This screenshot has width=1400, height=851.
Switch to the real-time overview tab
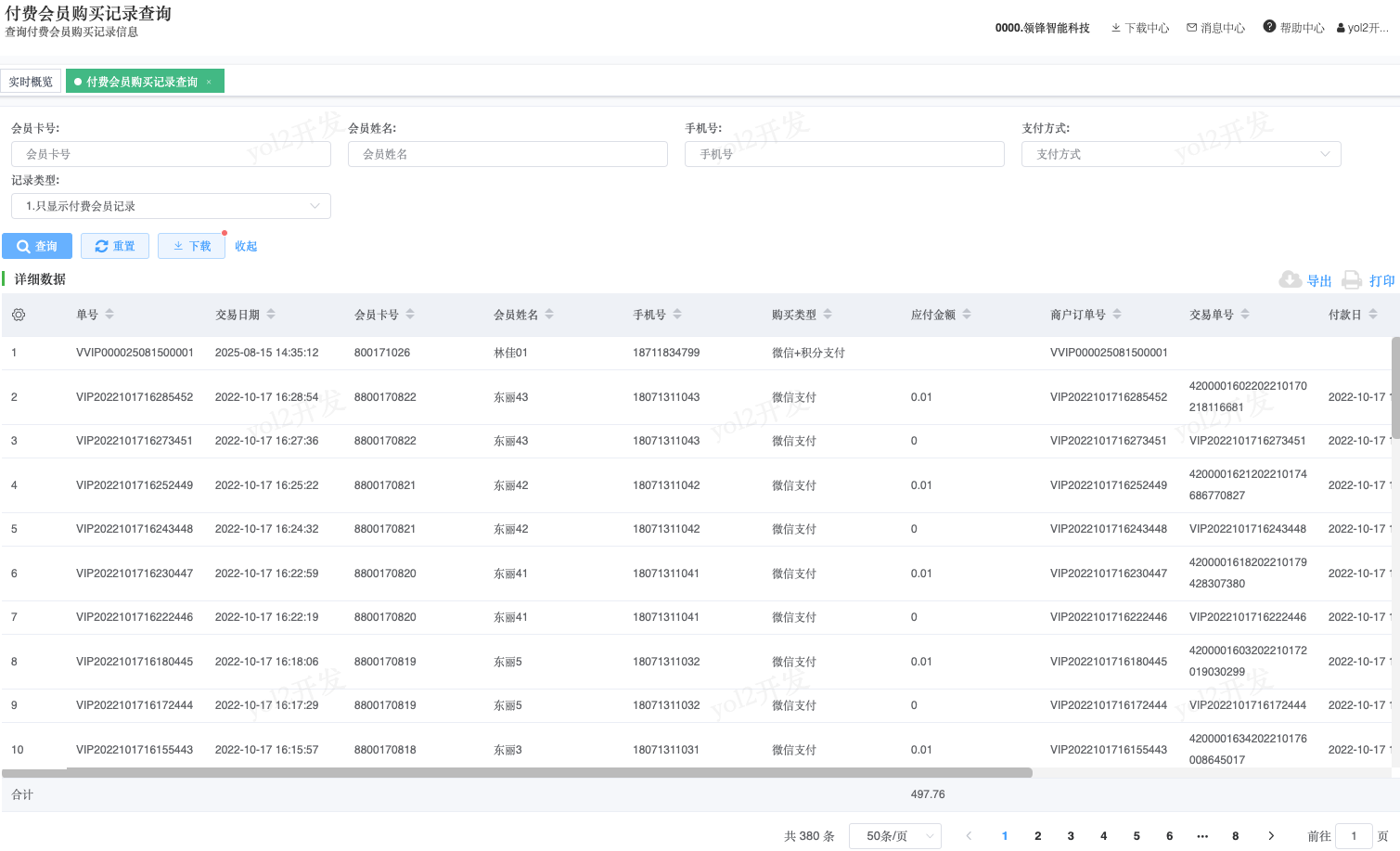31,82
